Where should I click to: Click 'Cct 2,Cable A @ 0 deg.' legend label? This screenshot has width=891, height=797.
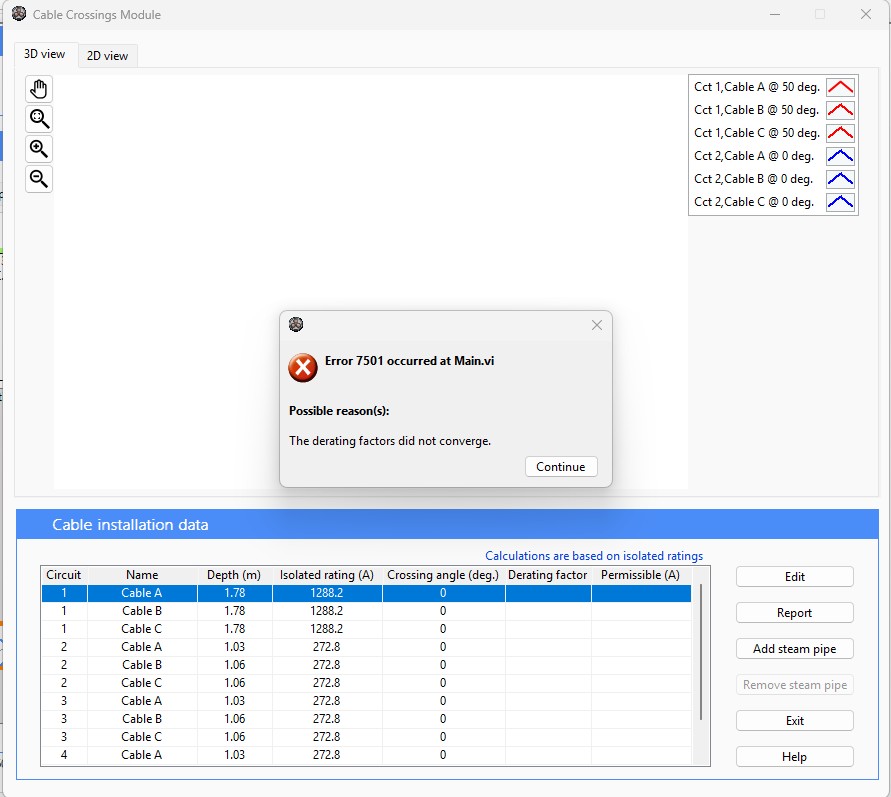(754, 156)
